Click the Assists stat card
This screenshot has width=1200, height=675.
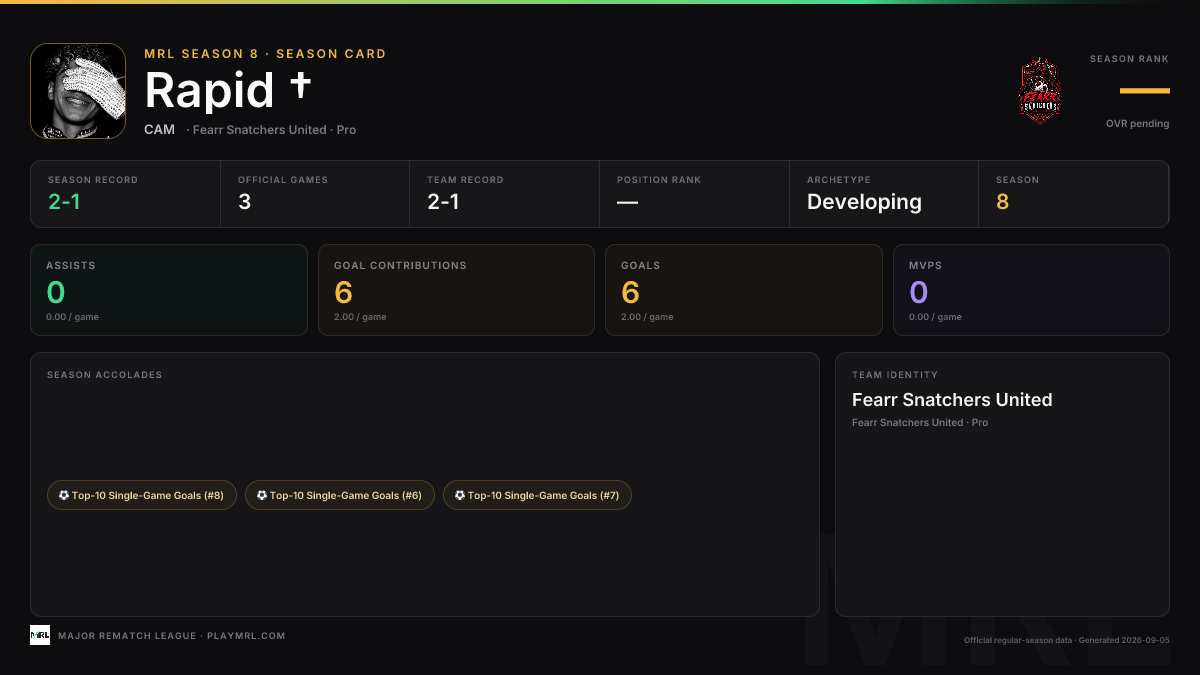(x=168, y=290)
